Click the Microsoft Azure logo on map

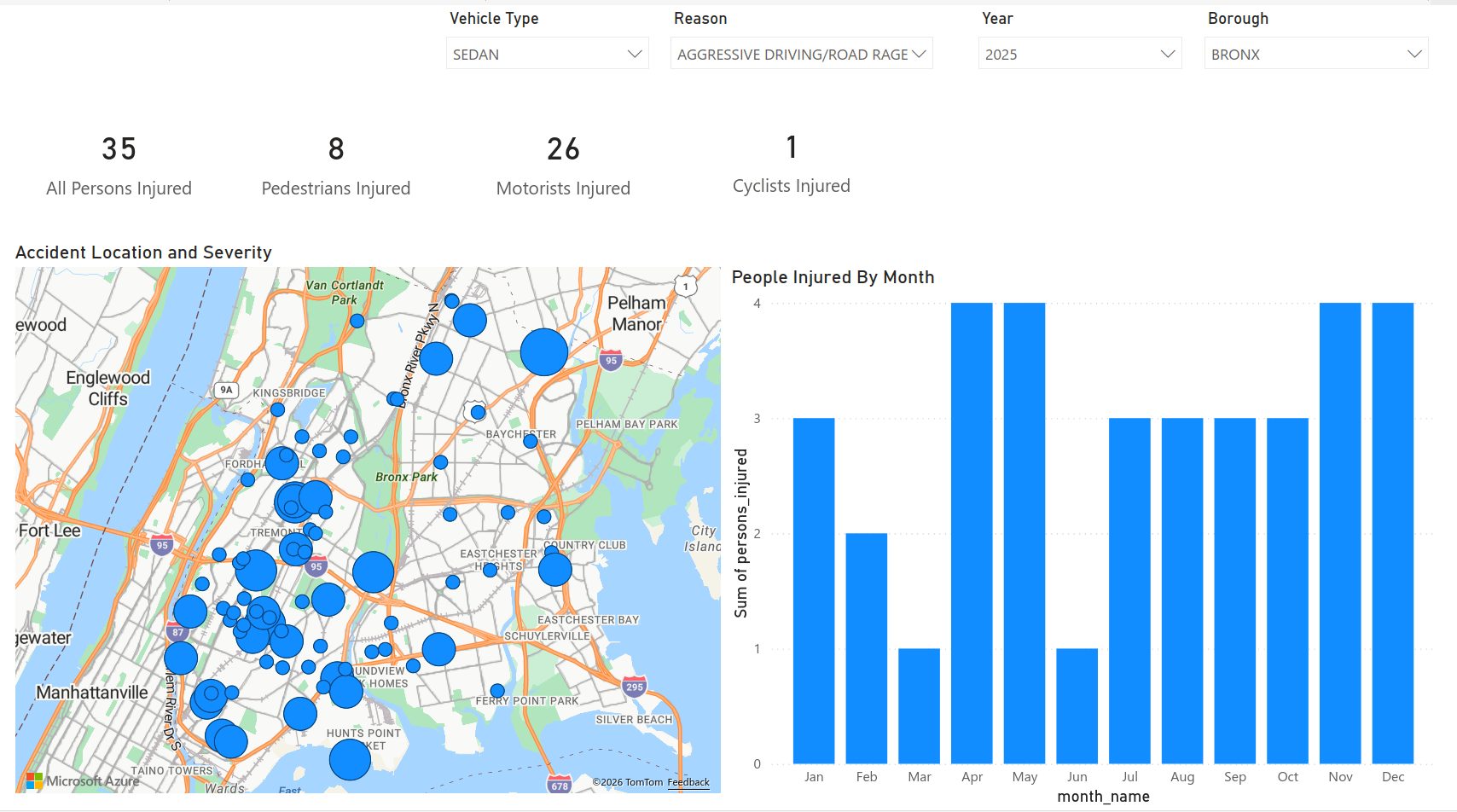point(83,780)
